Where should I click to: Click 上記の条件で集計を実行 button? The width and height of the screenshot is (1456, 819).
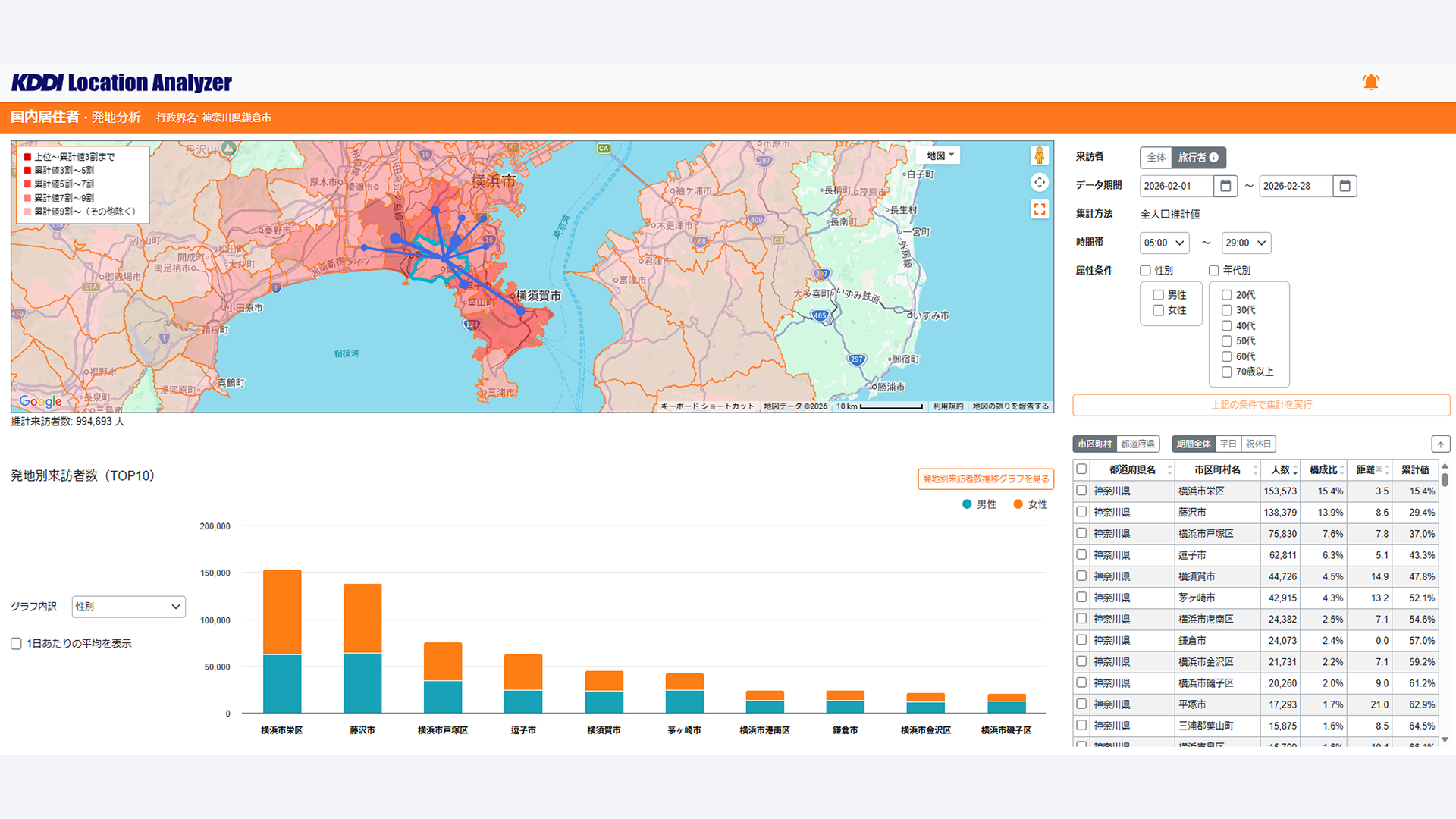[x=1260, y=405]
